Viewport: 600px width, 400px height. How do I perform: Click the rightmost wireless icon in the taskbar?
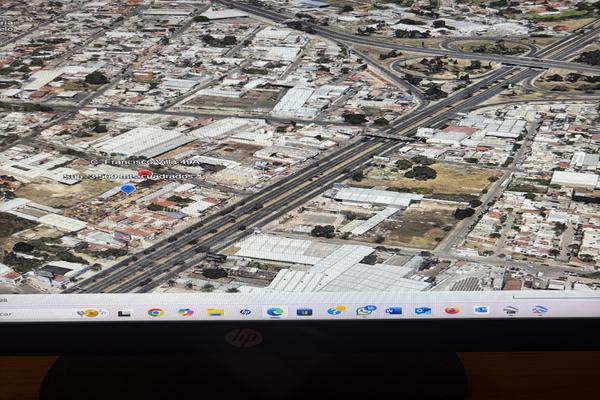[x=540, y=310]
